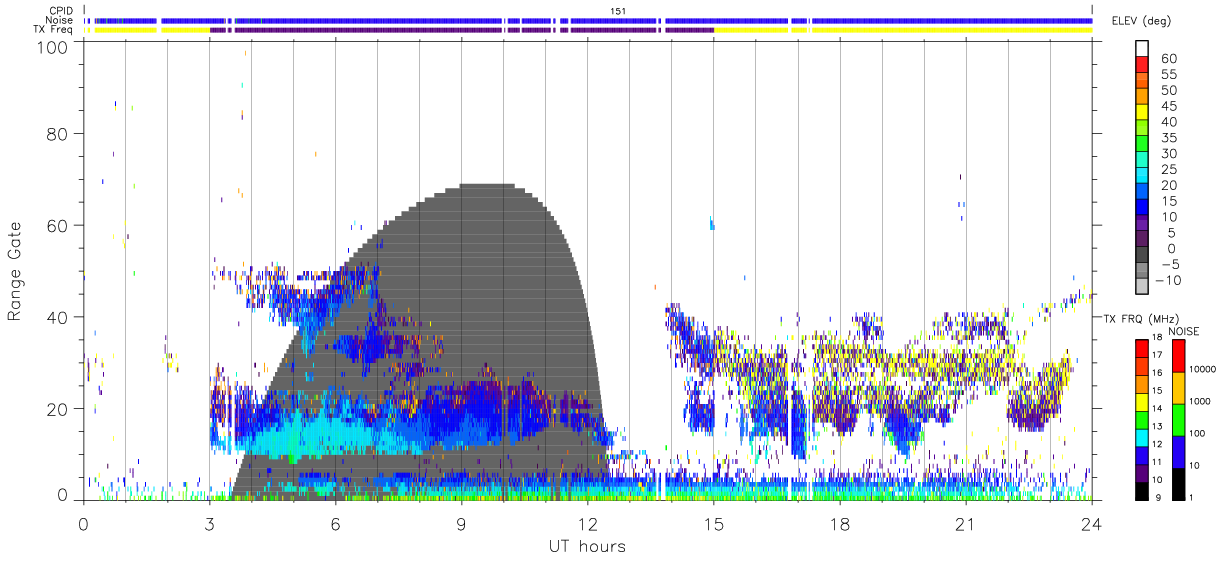Image resolution: width=1228 pixels, height=567 pixels.
Task: Click the 12 tick on UT axis
Action: click(587, 523)
